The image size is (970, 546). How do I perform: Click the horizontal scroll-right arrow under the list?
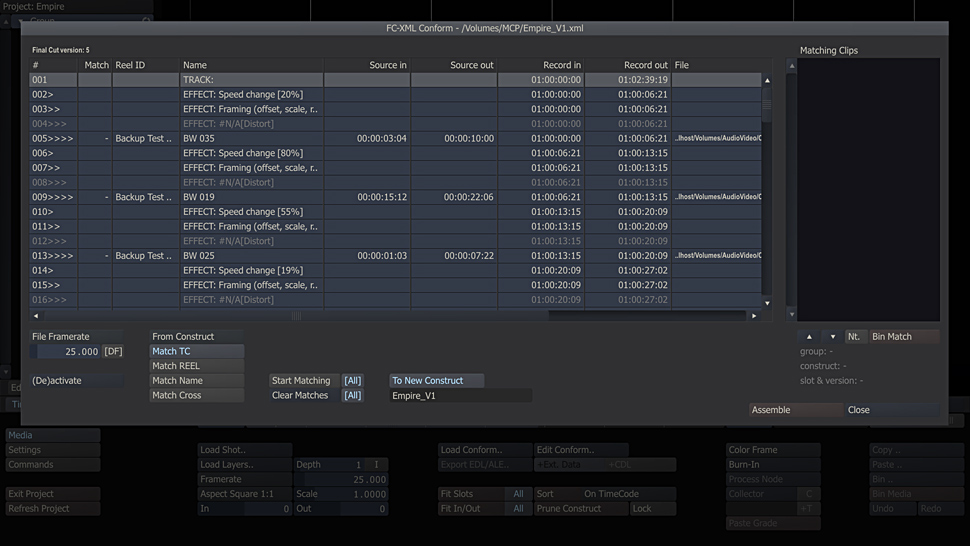pyautogui.click(x=754, y=316)
